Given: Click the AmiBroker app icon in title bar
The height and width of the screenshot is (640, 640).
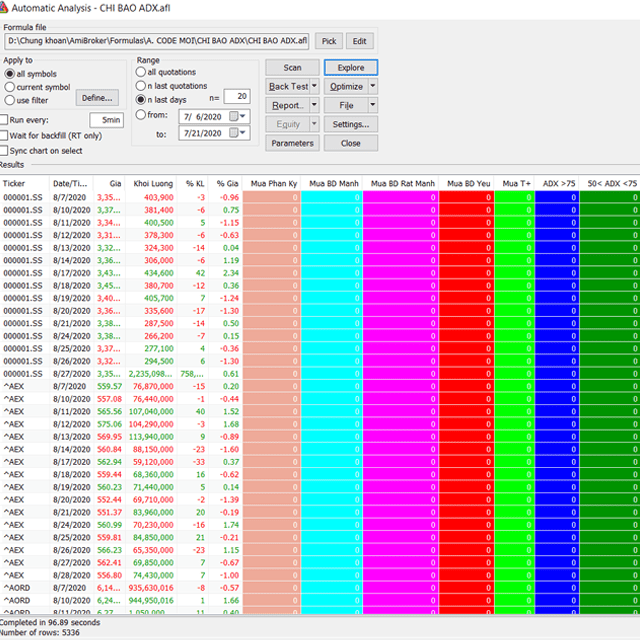Looking at the screenshot, I should coord(3,7).
